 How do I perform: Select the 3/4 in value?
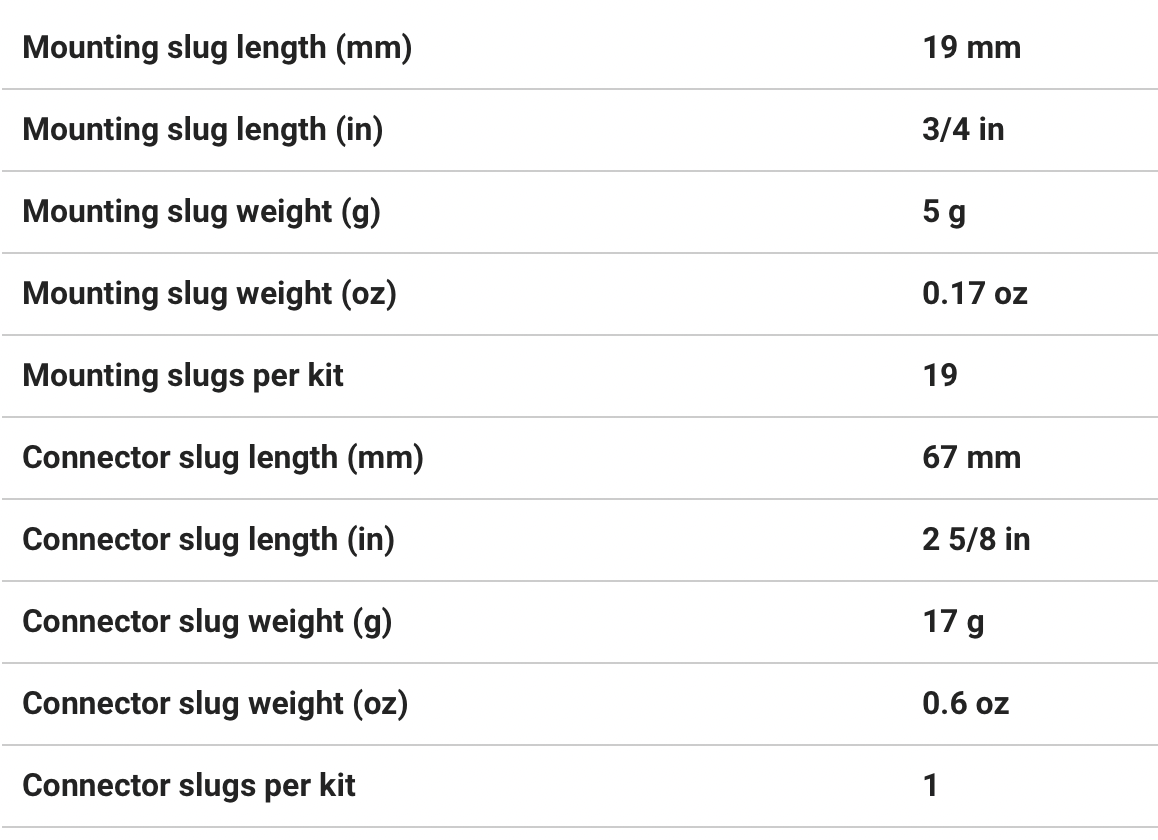point(963,130)
